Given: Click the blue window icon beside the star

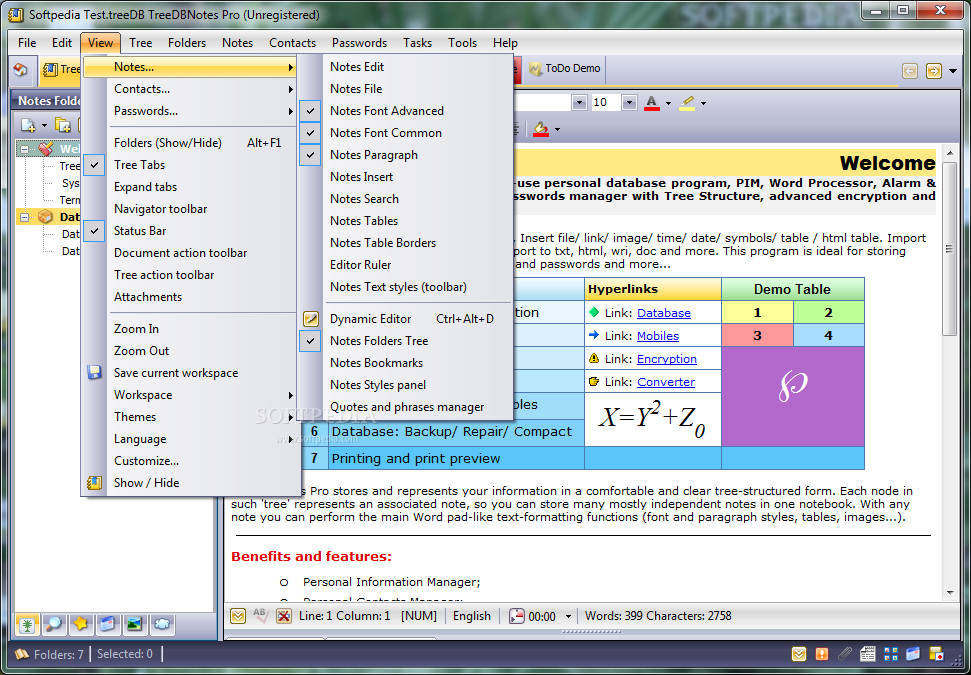Looking at the screenshot, I should click(108, 624).
